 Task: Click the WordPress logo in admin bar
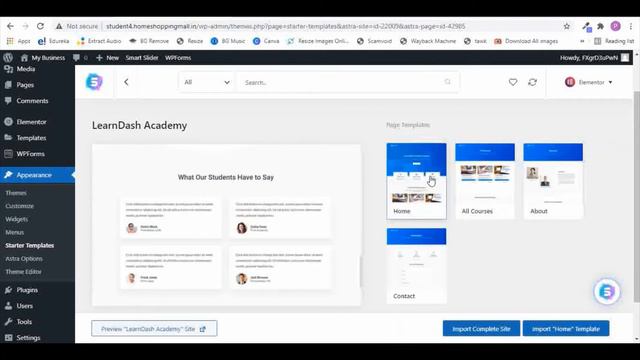click(8, 58)
